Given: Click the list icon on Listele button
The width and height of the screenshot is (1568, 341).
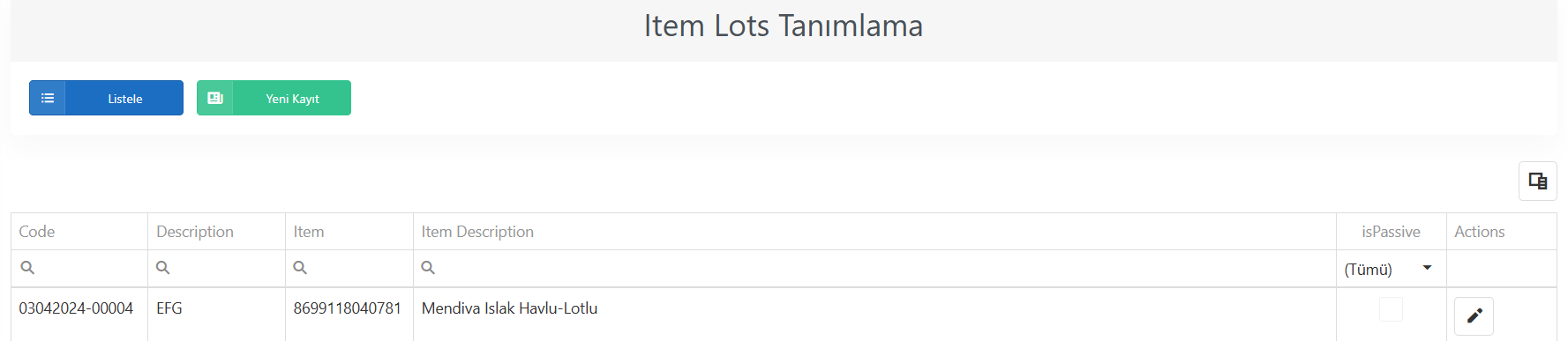Looking at the screenshot, I should [48, 98].
